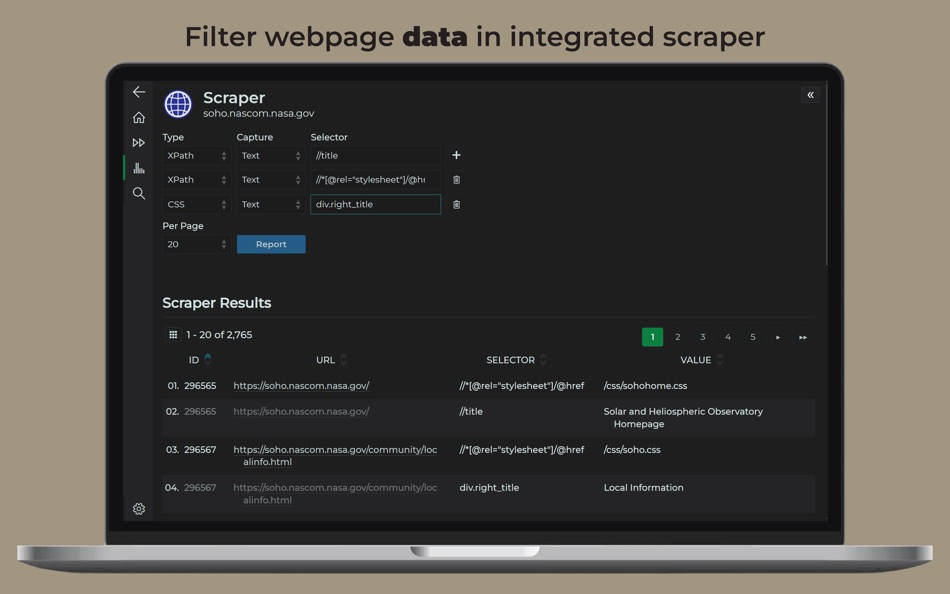Open the search tool in the sidebar
The width and height of the screenshot is (950, 594).
click(x=139, y=193)
